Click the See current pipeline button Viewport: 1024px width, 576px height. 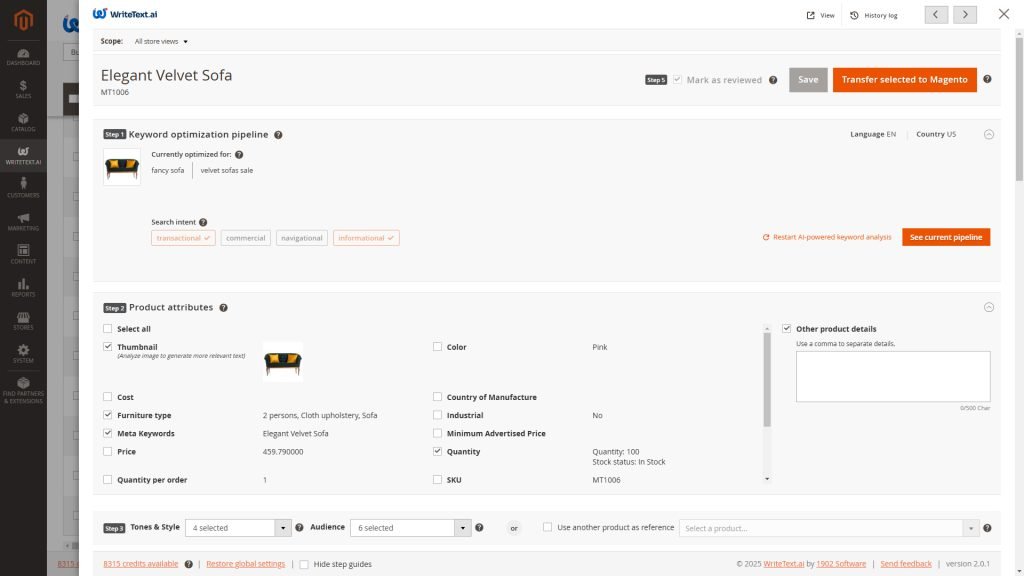point(945,237)
